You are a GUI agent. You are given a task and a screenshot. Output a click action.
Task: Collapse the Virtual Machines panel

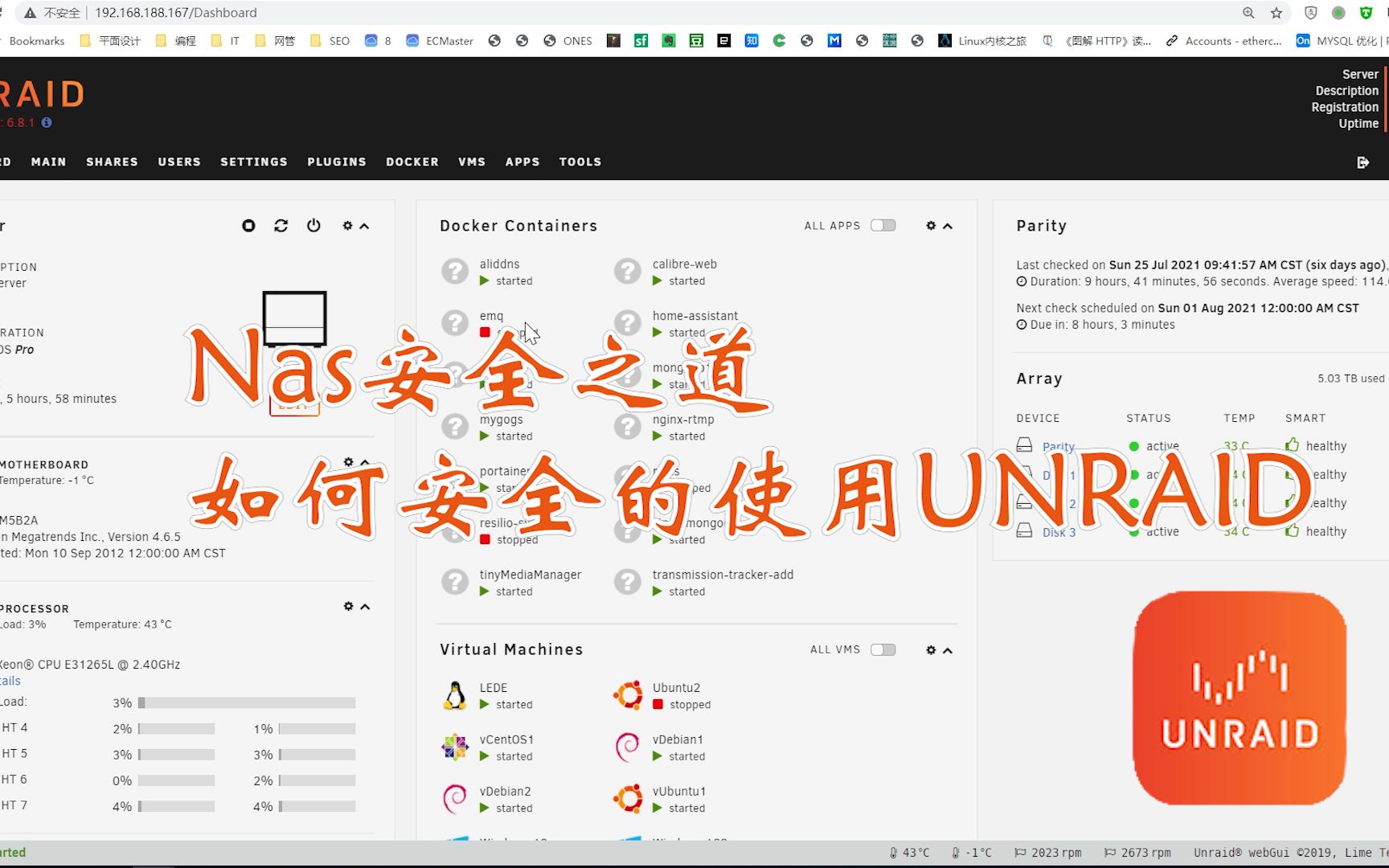[x=949, y=649]
